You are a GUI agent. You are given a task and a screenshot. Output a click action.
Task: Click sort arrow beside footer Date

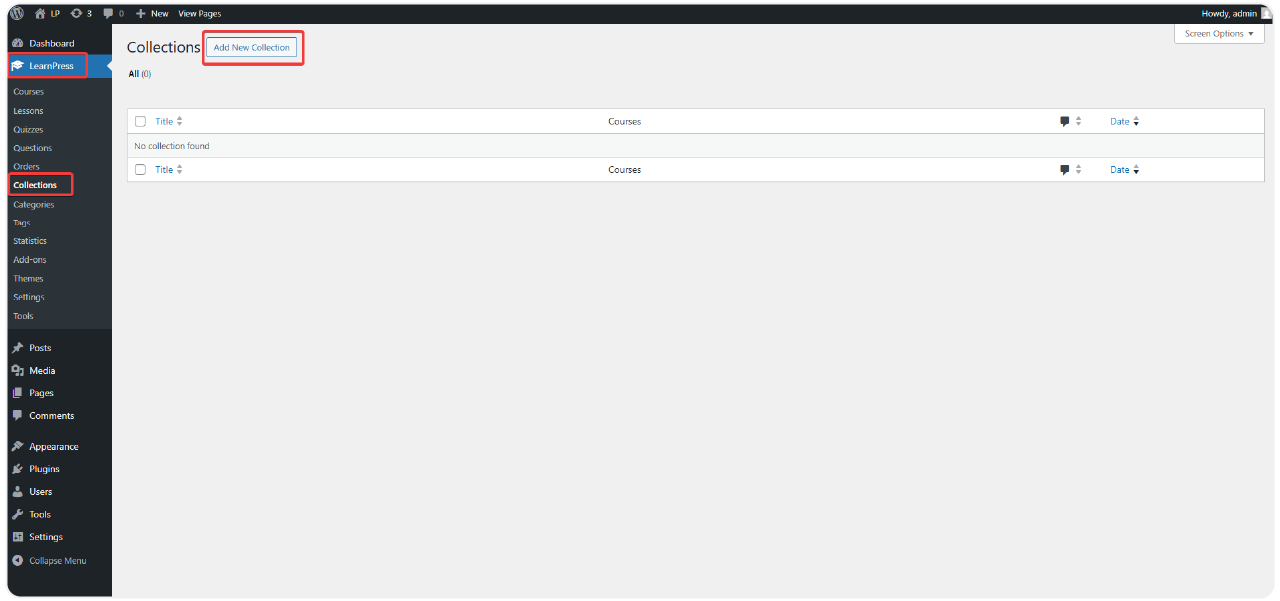pos(1136,170)
